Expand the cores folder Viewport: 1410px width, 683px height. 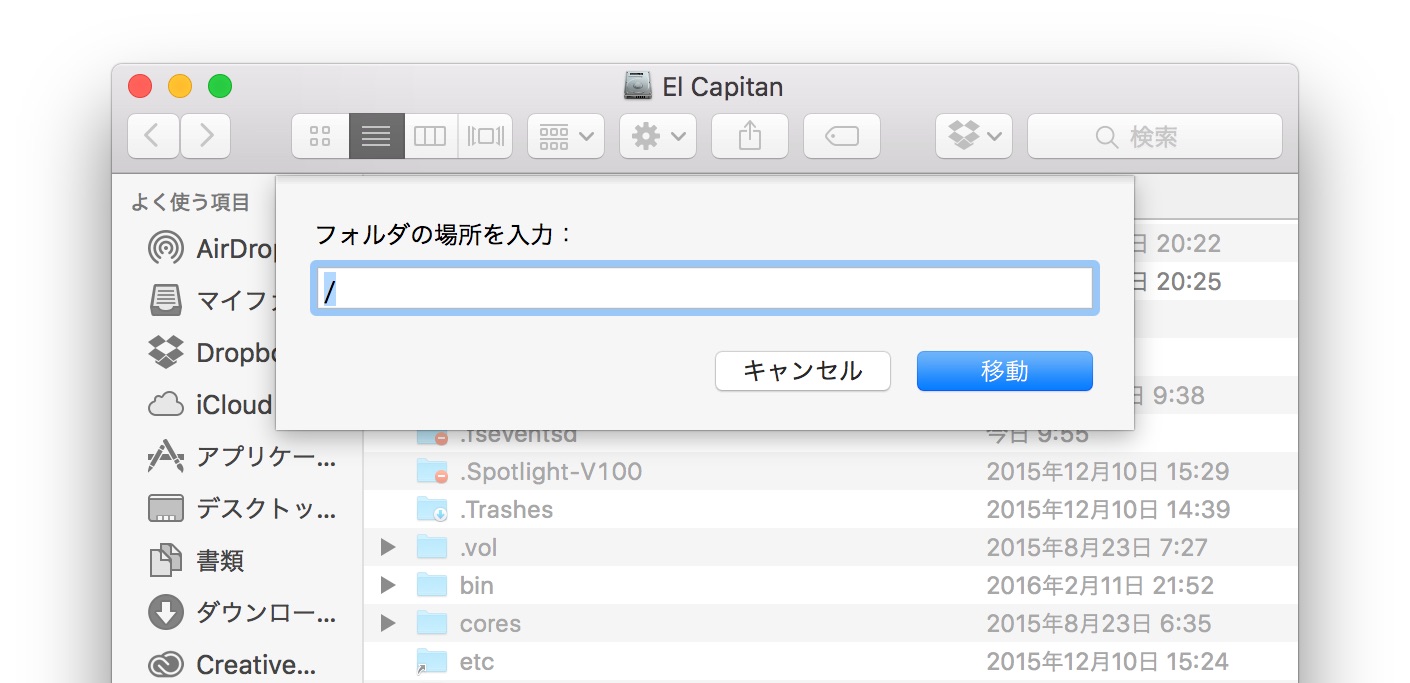389,623
